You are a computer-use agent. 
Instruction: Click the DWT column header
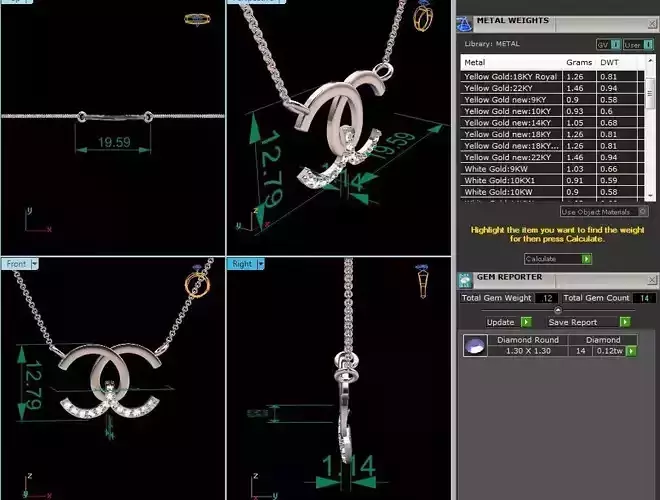click(618, 62)
